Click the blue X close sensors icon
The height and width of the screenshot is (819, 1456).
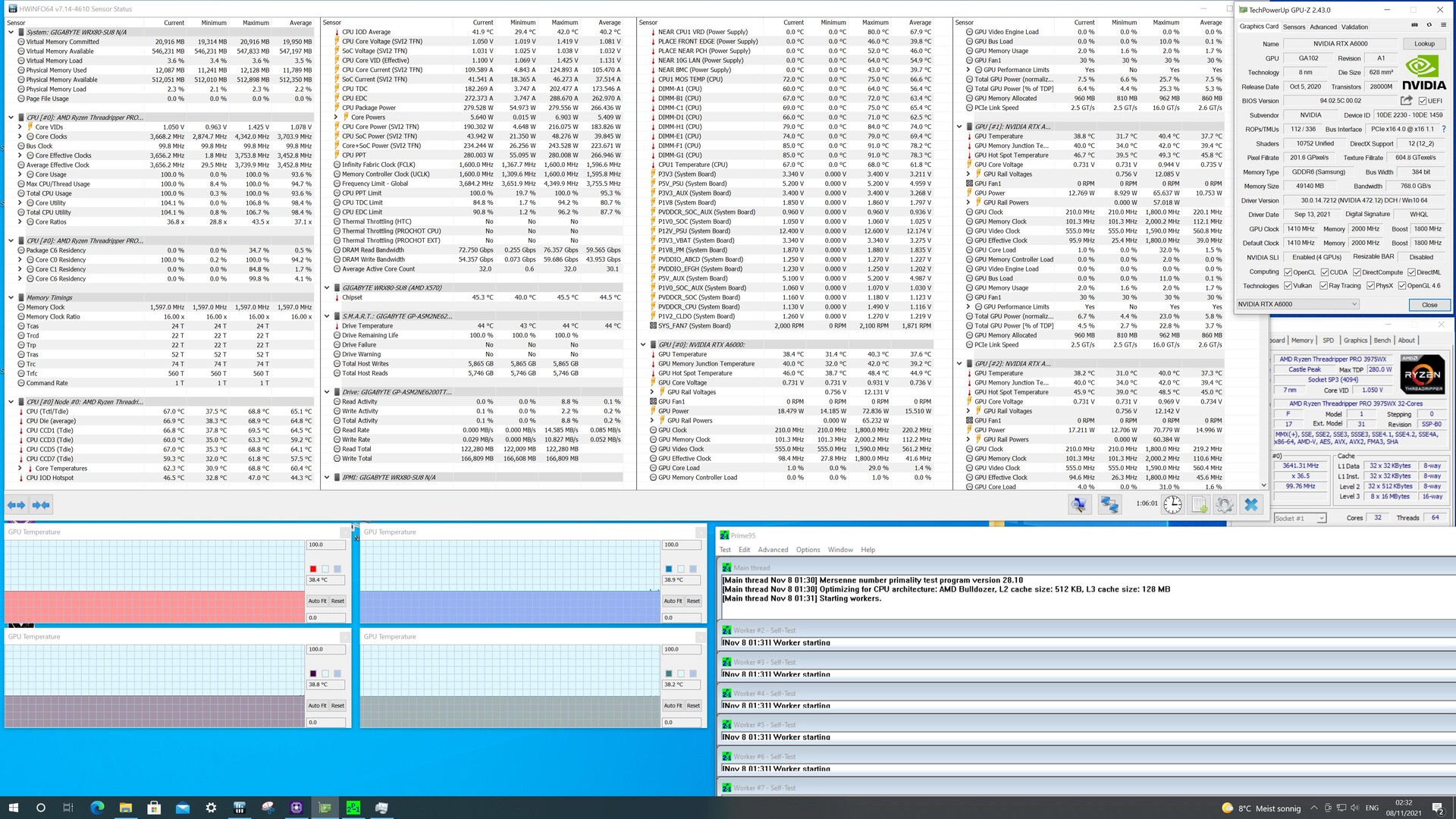[x=1251, y=505]
